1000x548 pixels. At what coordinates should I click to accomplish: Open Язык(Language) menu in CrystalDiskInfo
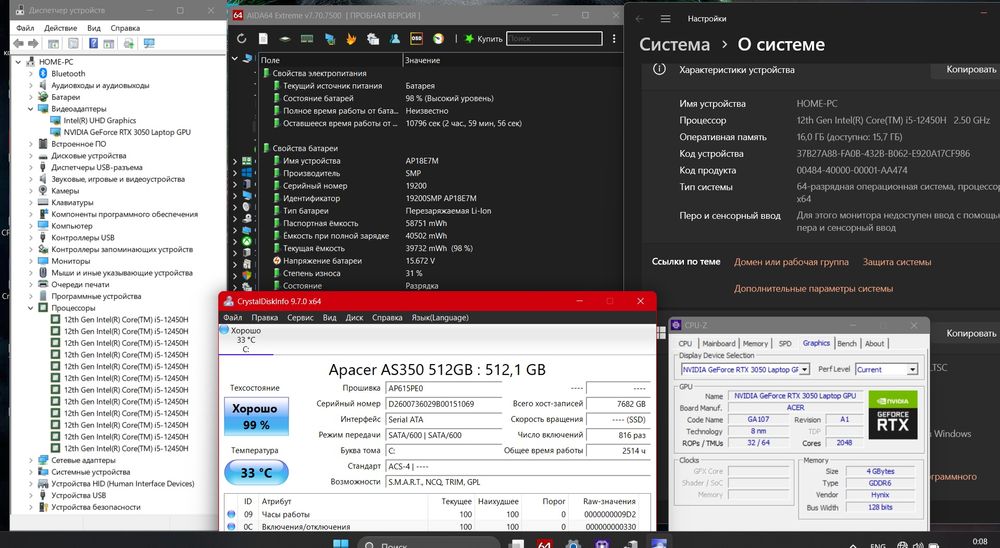click(x=440, y=317)
